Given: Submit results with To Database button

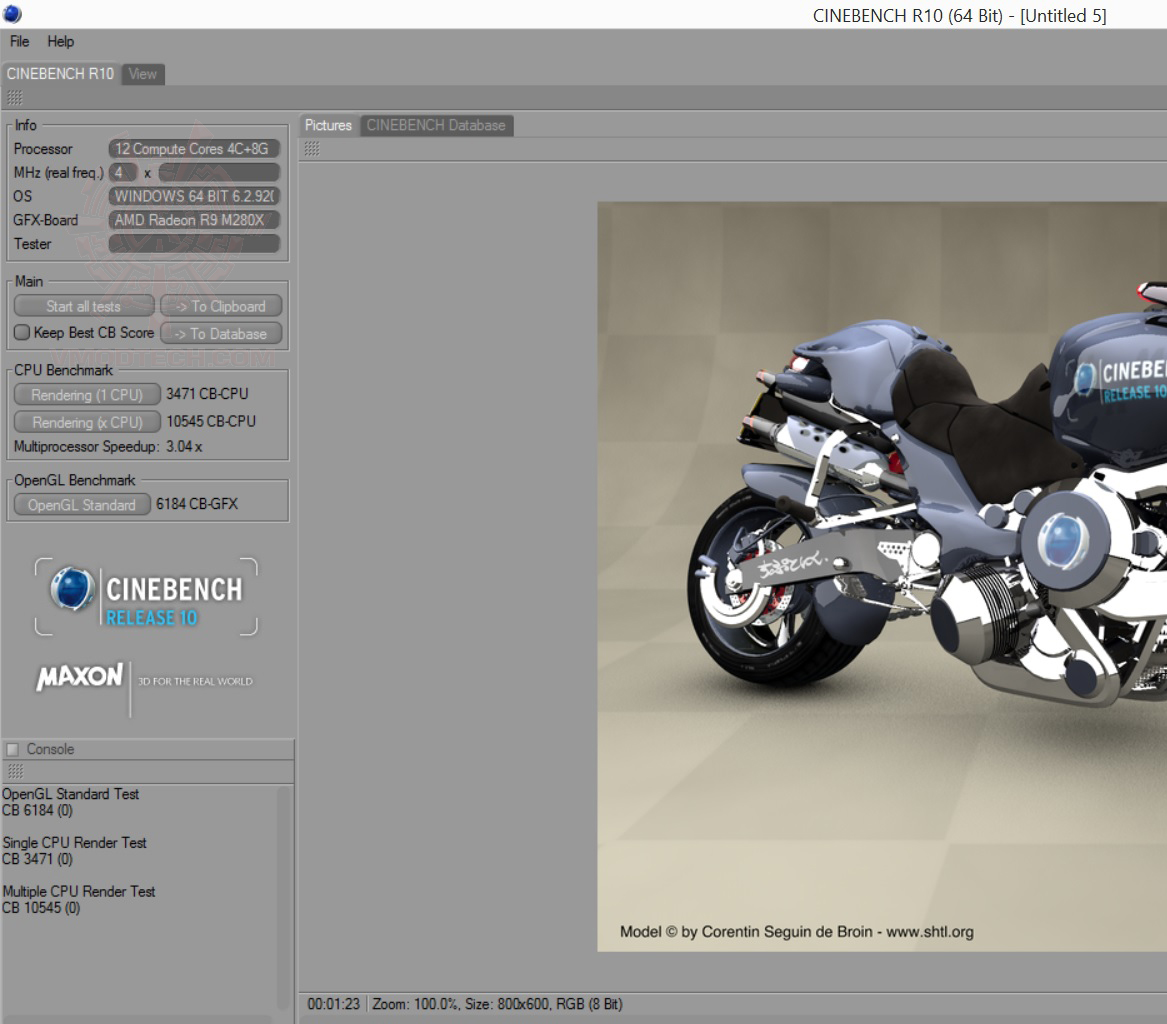Looking at the screenshot, I should tap(221, 333).
